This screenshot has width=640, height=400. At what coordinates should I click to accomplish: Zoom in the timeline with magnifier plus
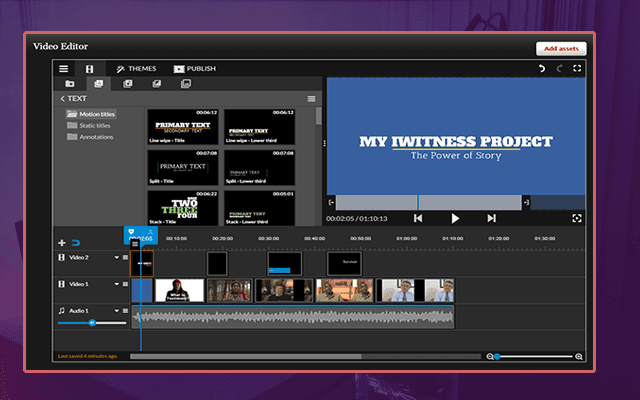579,356
